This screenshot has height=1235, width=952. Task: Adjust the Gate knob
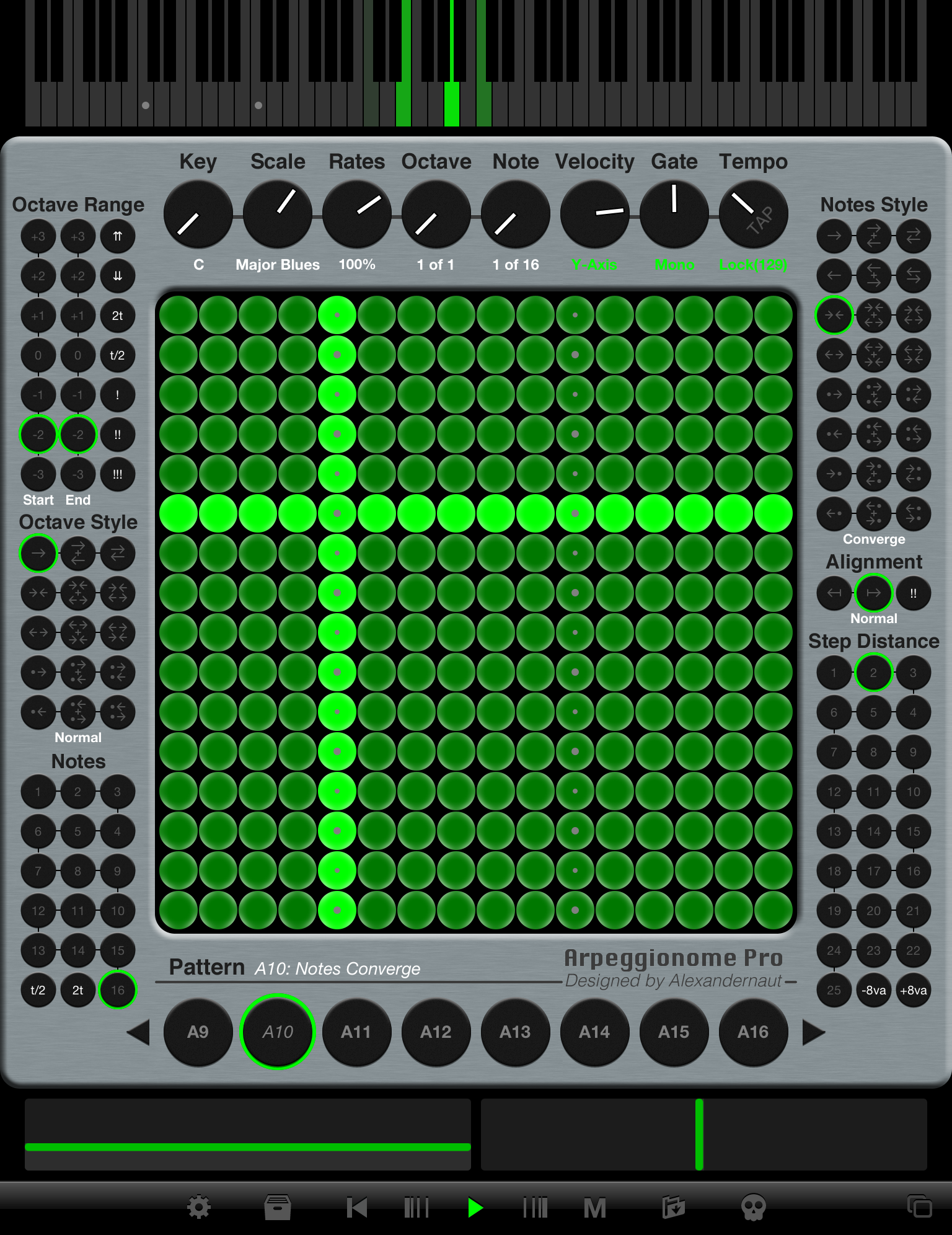click(674, 215)
